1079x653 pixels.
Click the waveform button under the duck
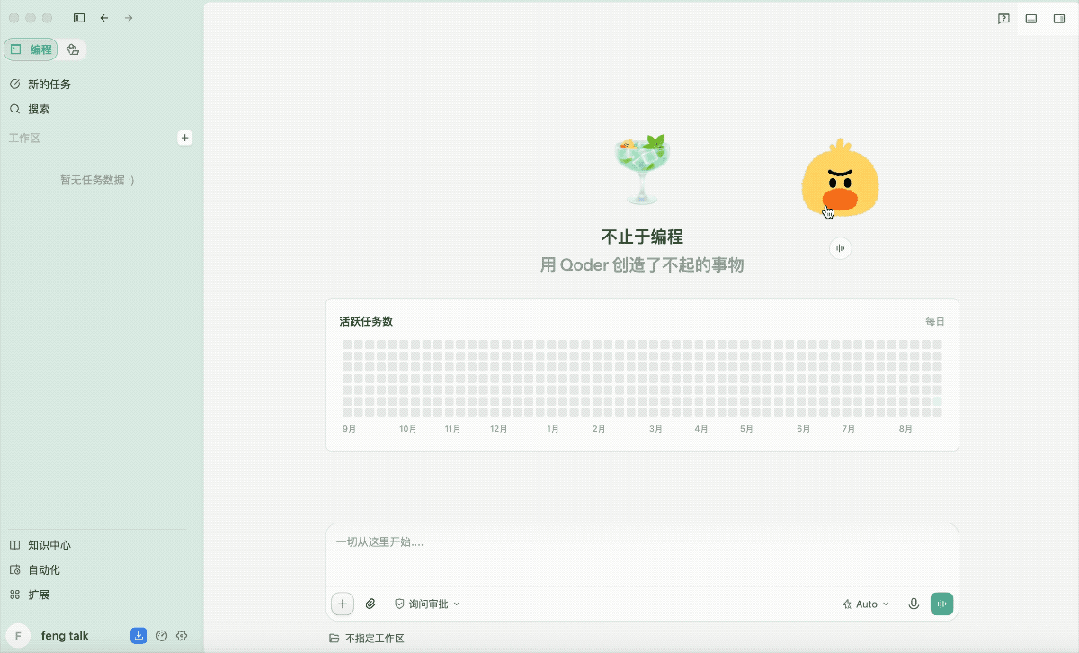click(x=840, y=248)
